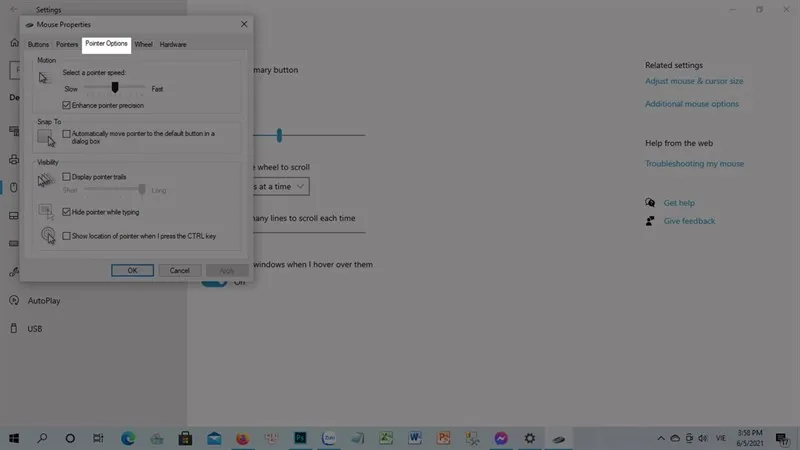Image resolution: width=800 pixels, height=450 pixels.
Task: Open Microsoft Edge from the taskbar
Action: point(128,438)
